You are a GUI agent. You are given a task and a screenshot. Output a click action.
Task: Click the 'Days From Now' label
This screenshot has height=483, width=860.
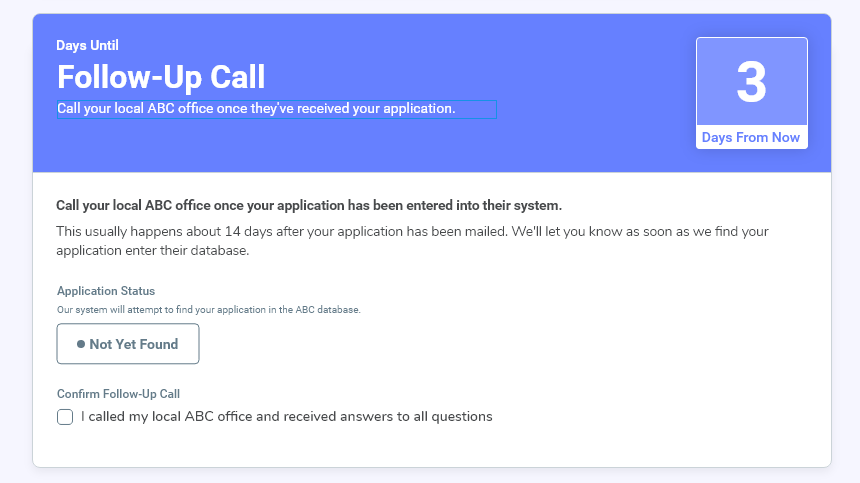pyautogui.click(x=751, y=137)
